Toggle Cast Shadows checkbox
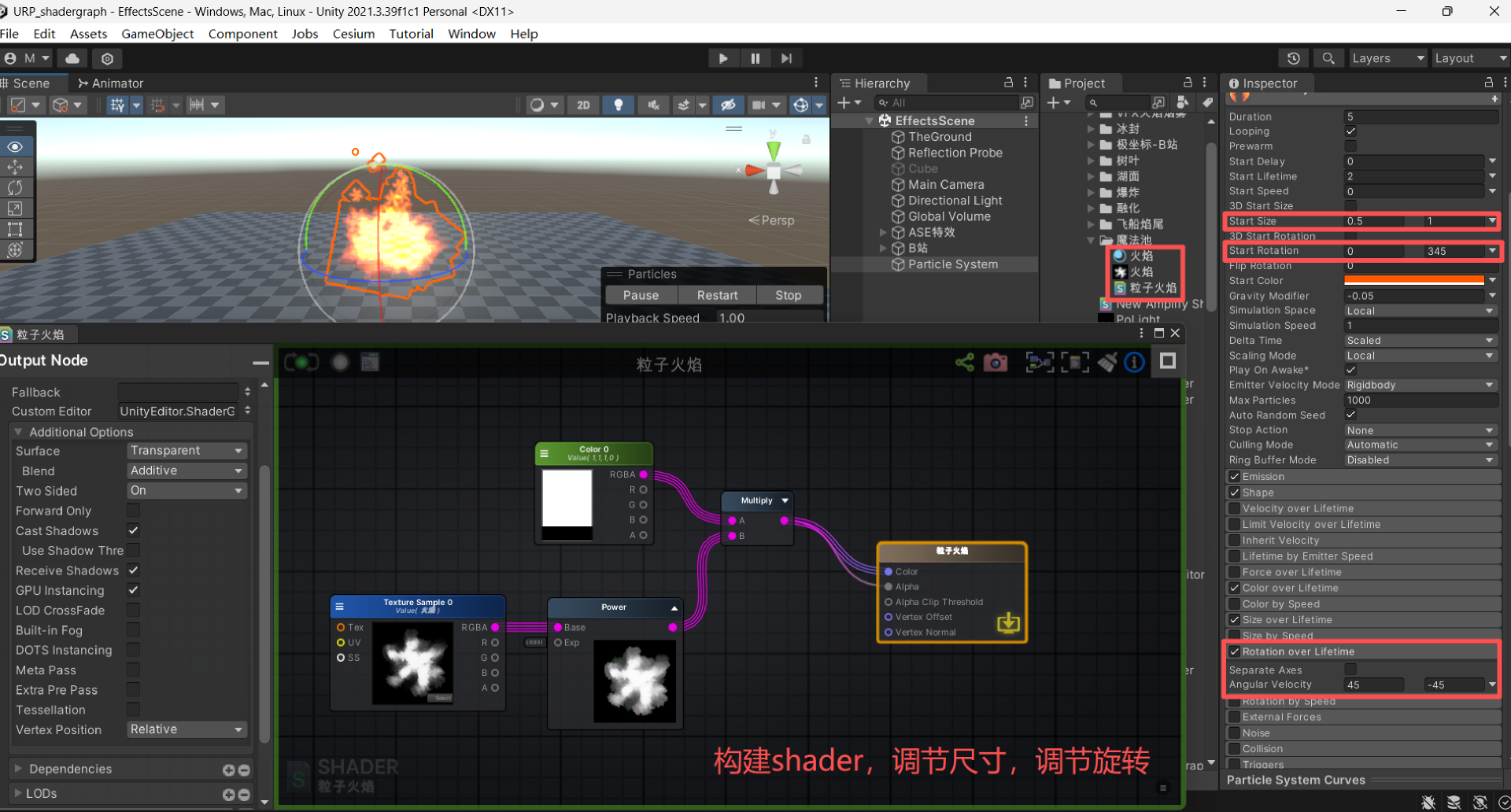Screen dimensions: 1511x812 pos(134,530)
